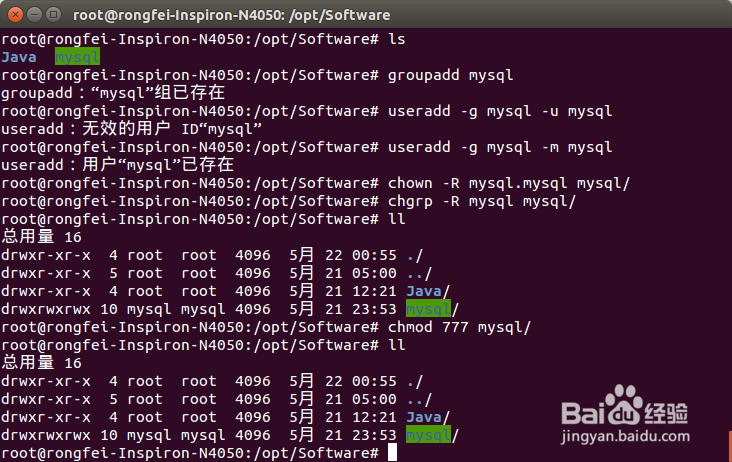Click 'Java/' in the first ll listing
The image size is (732, 462).
tap(428, 291)
